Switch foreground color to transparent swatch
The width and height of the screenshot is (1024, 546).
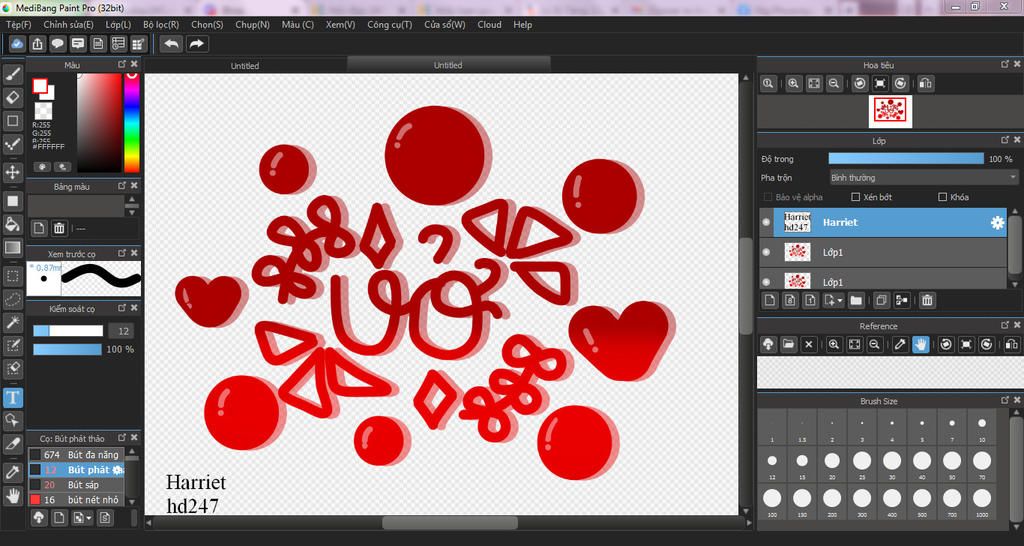[44, 110]
